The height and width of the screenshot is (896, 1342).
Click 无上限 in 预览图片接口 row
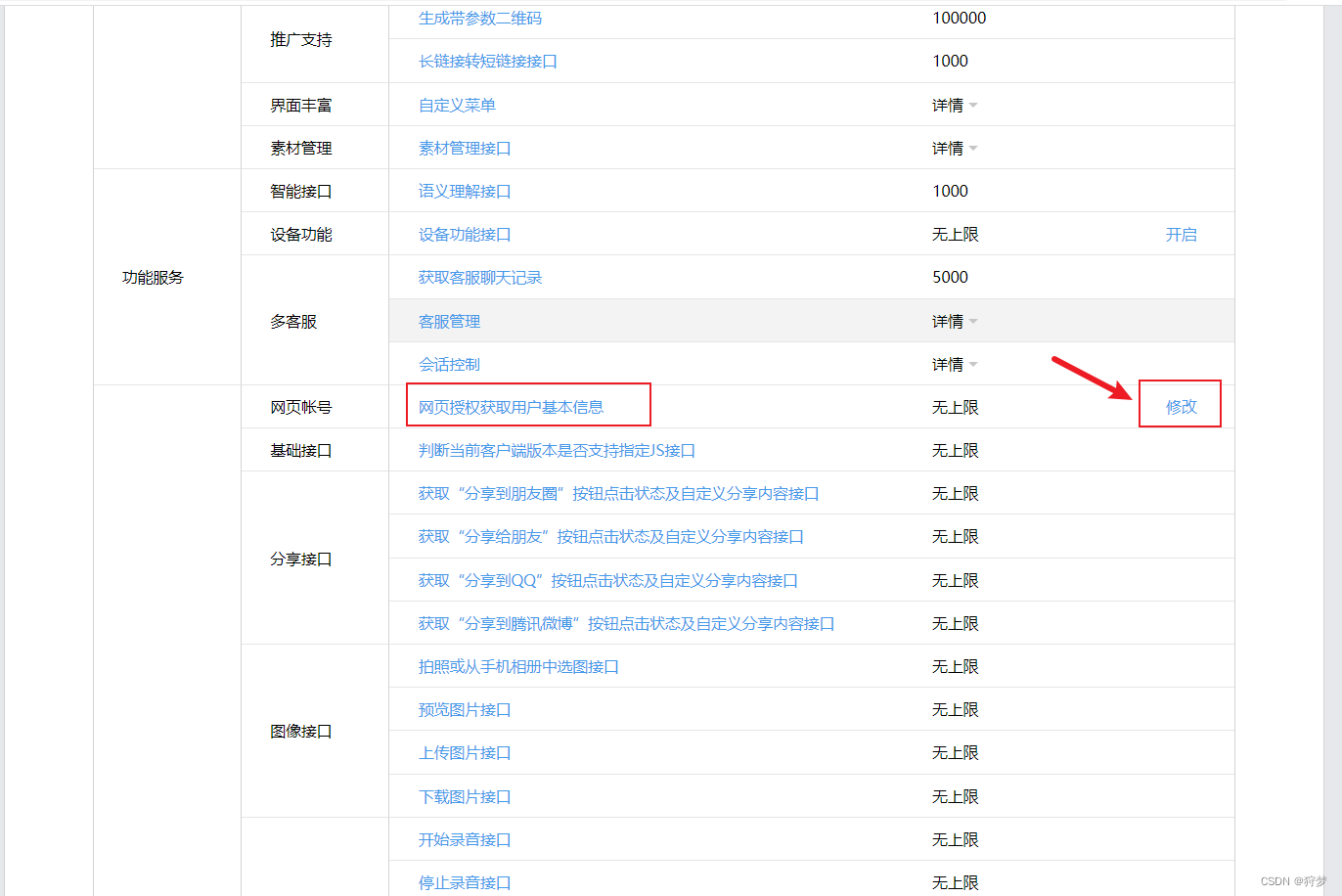[956, 710]
